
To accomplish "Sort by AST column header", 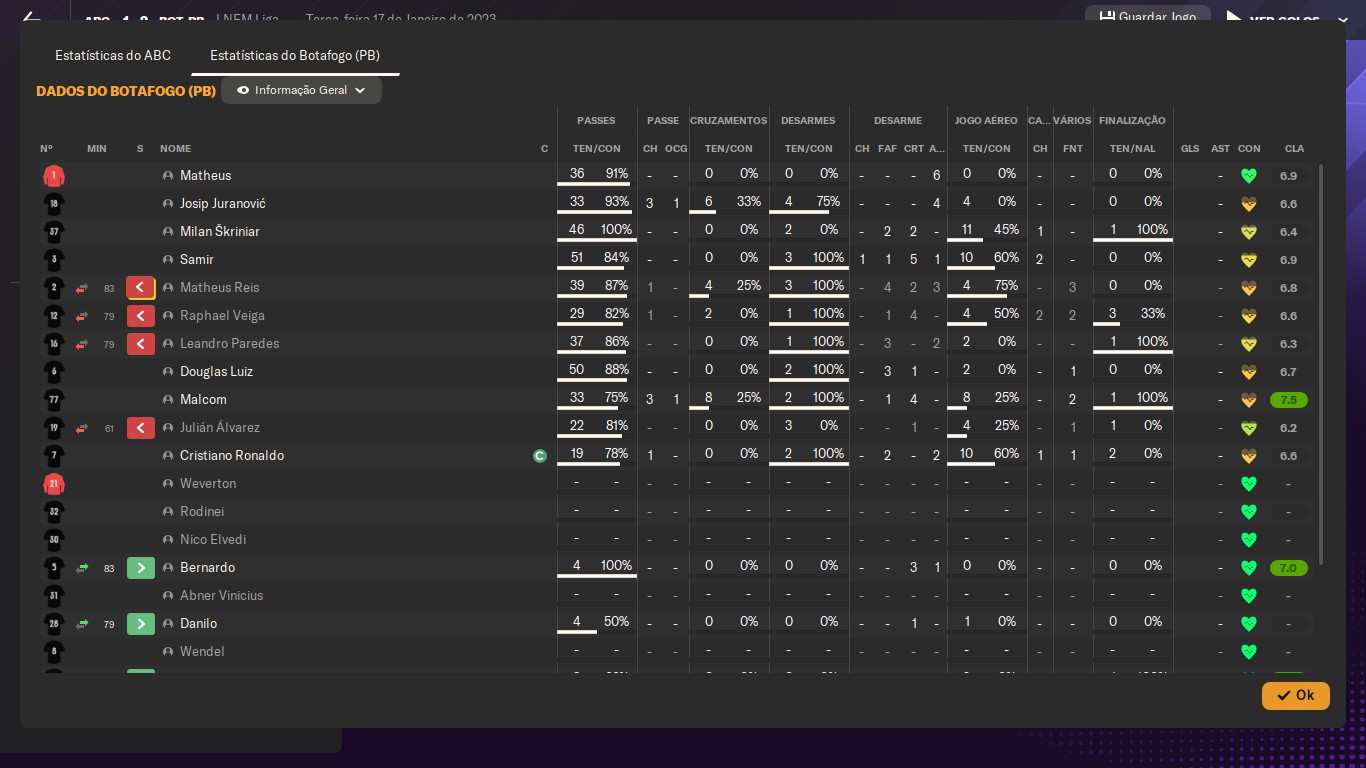I will pyautogui.click(x=1220, y=148).
